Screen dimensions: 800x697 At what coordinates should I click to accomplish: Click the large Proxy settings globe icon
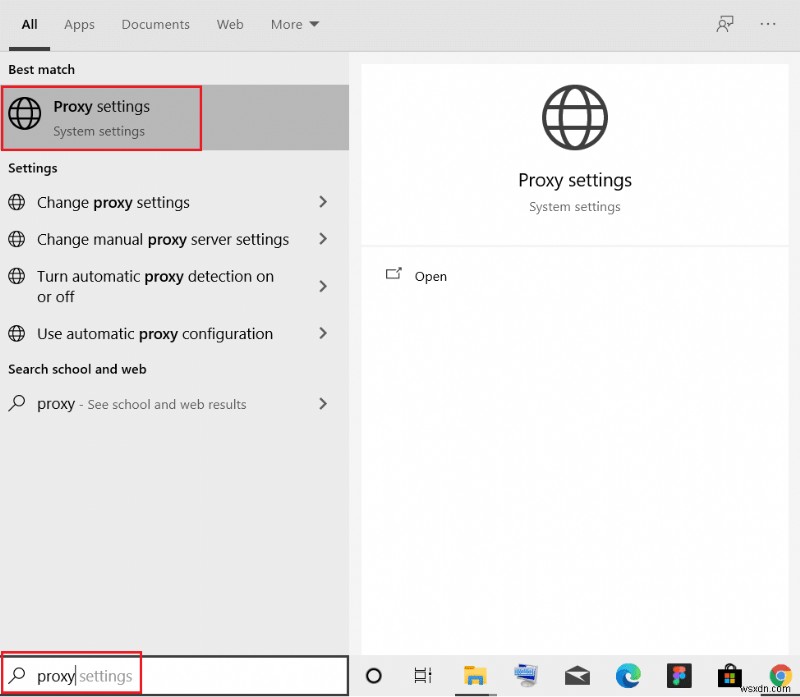(x=575, y=116)
